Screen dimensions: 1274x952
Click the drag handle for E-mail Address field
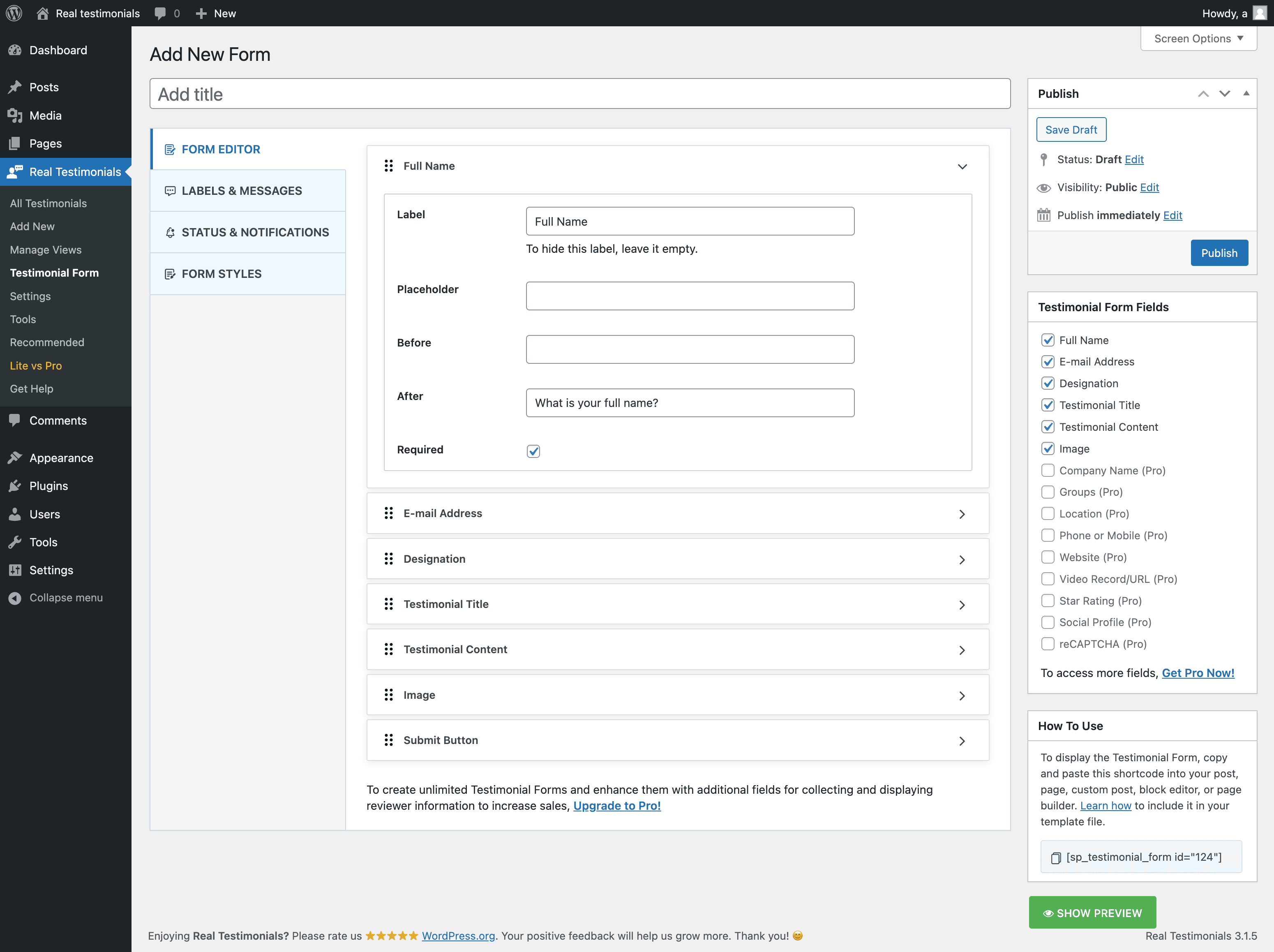click(389, 513)
